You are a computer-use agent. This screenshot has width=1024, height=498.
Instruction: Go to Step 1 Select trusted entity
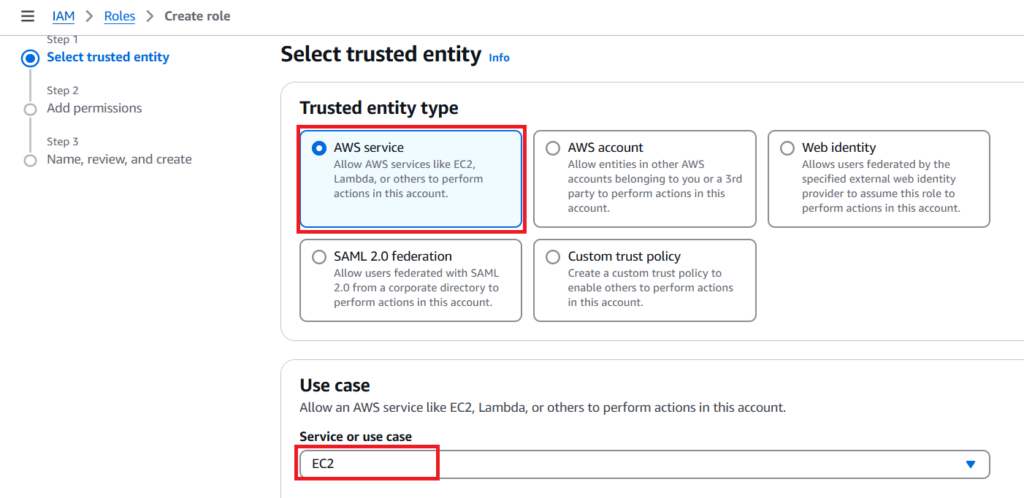tap(108, 57)
